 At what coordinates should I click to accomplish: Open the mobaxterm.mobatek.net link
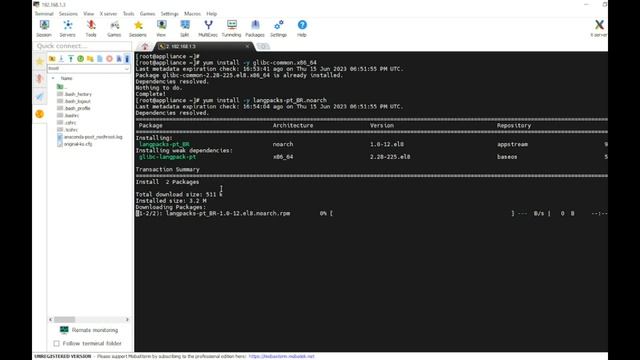click(x=281, y=356)
